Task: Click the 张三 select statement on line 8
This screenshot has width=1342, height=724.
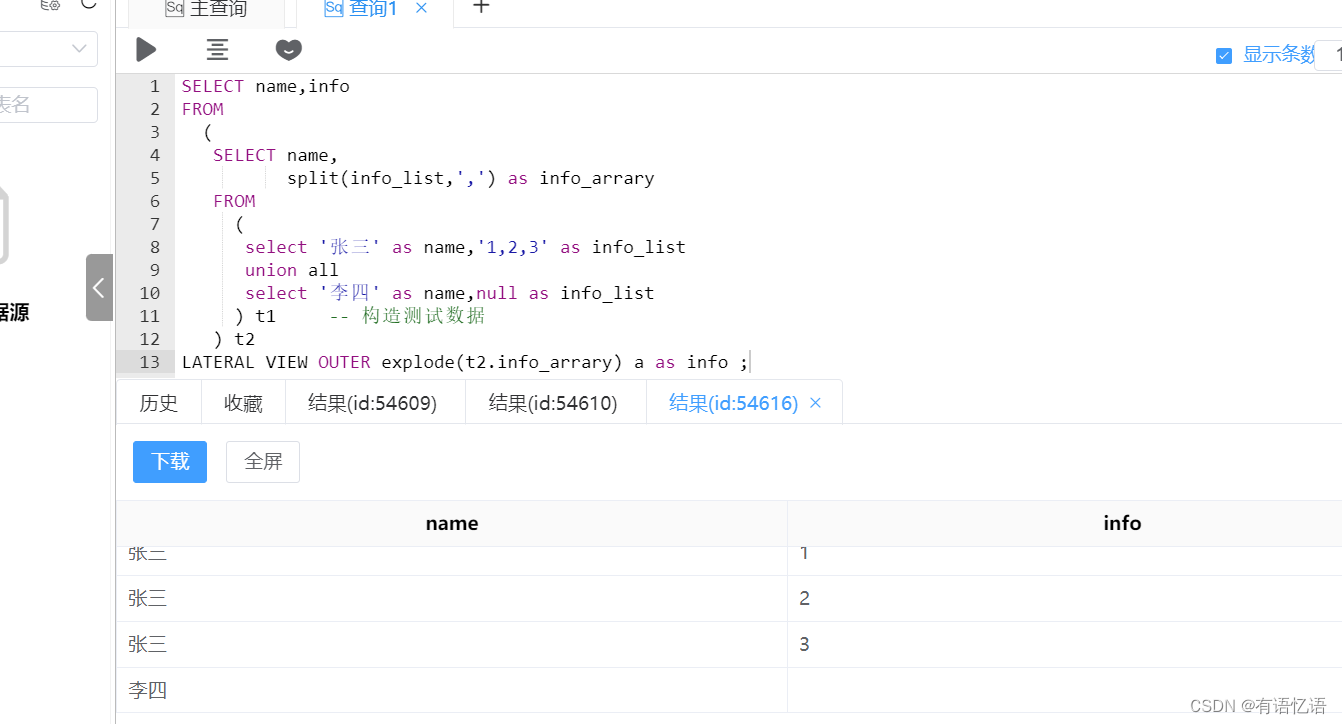Action: tap(465, 247)
